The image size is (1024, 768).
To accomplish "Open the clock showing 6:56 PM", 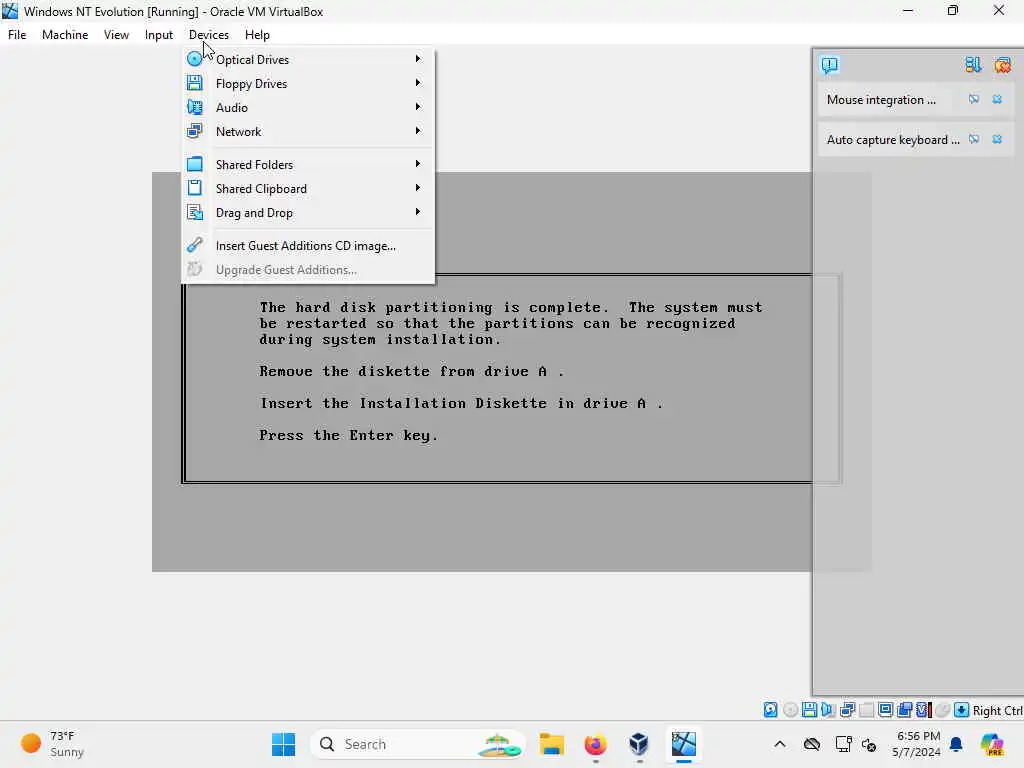I will coord(917,744).
